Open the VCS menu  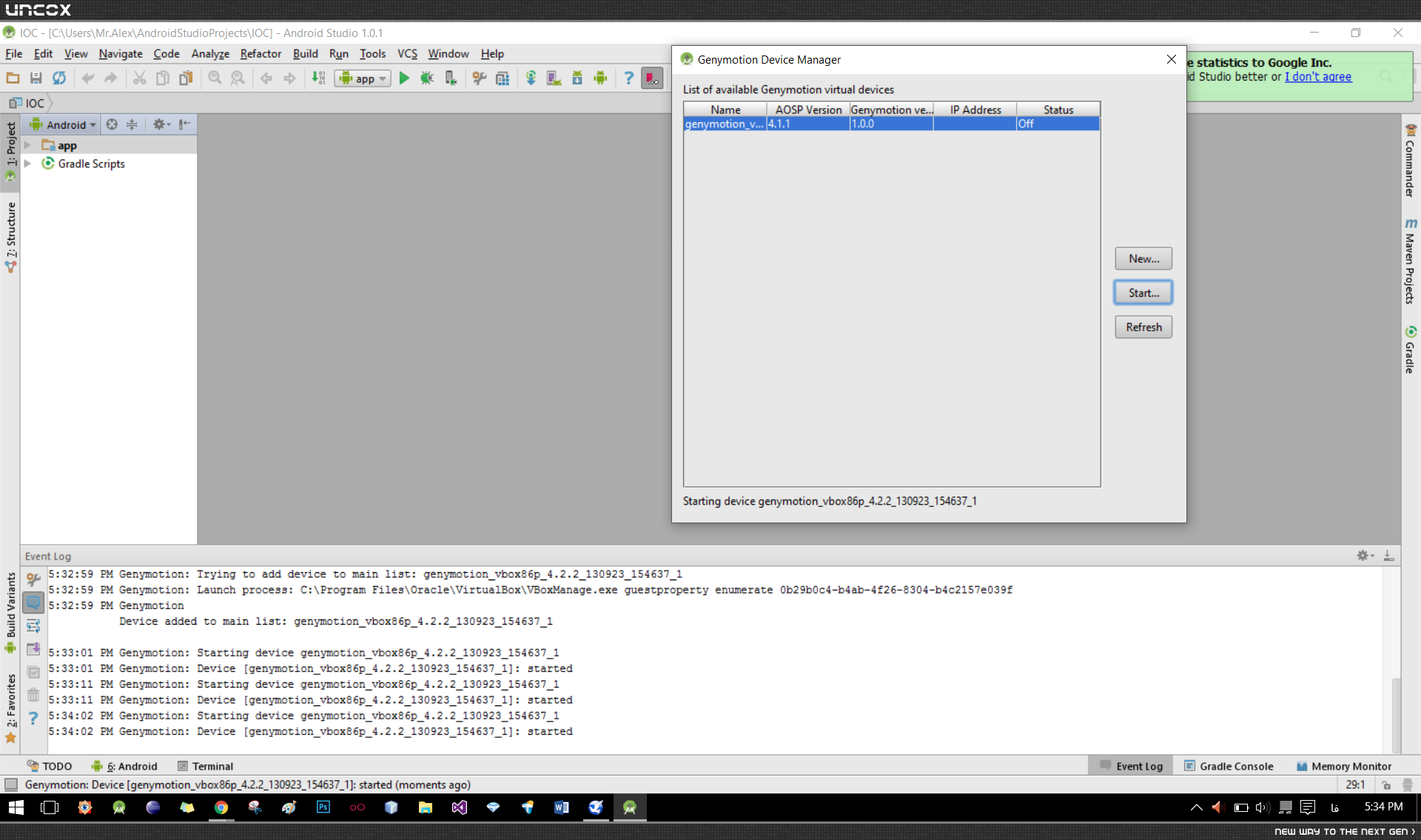click(407, 53)
